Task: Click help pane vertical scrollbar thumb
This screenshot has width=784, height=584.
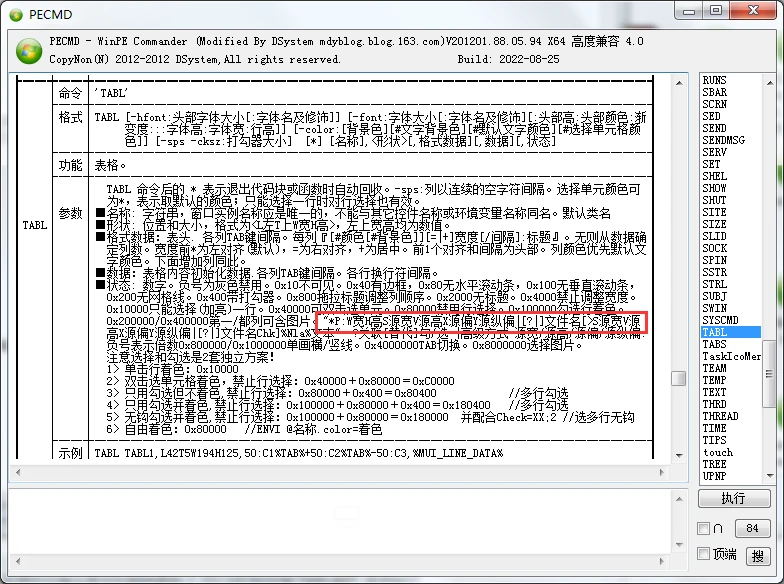Action: tap(678, 378)
